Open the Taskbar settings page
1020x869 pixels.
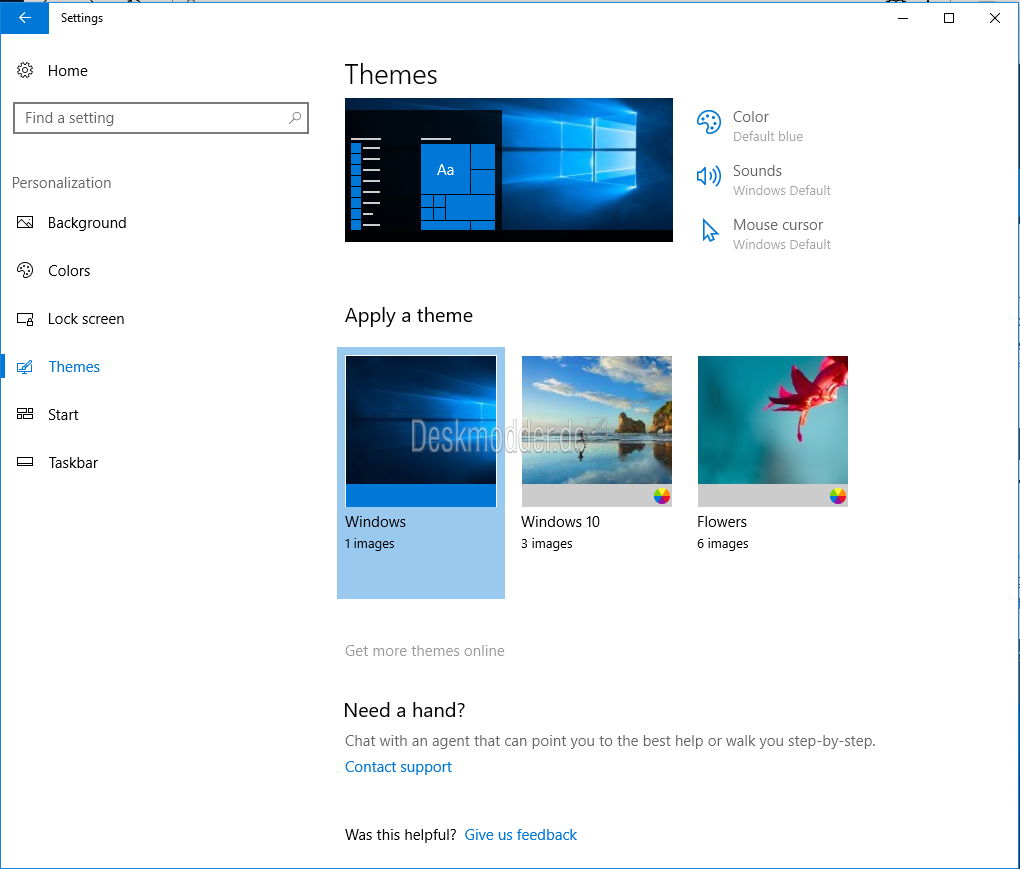coord(73,463)
